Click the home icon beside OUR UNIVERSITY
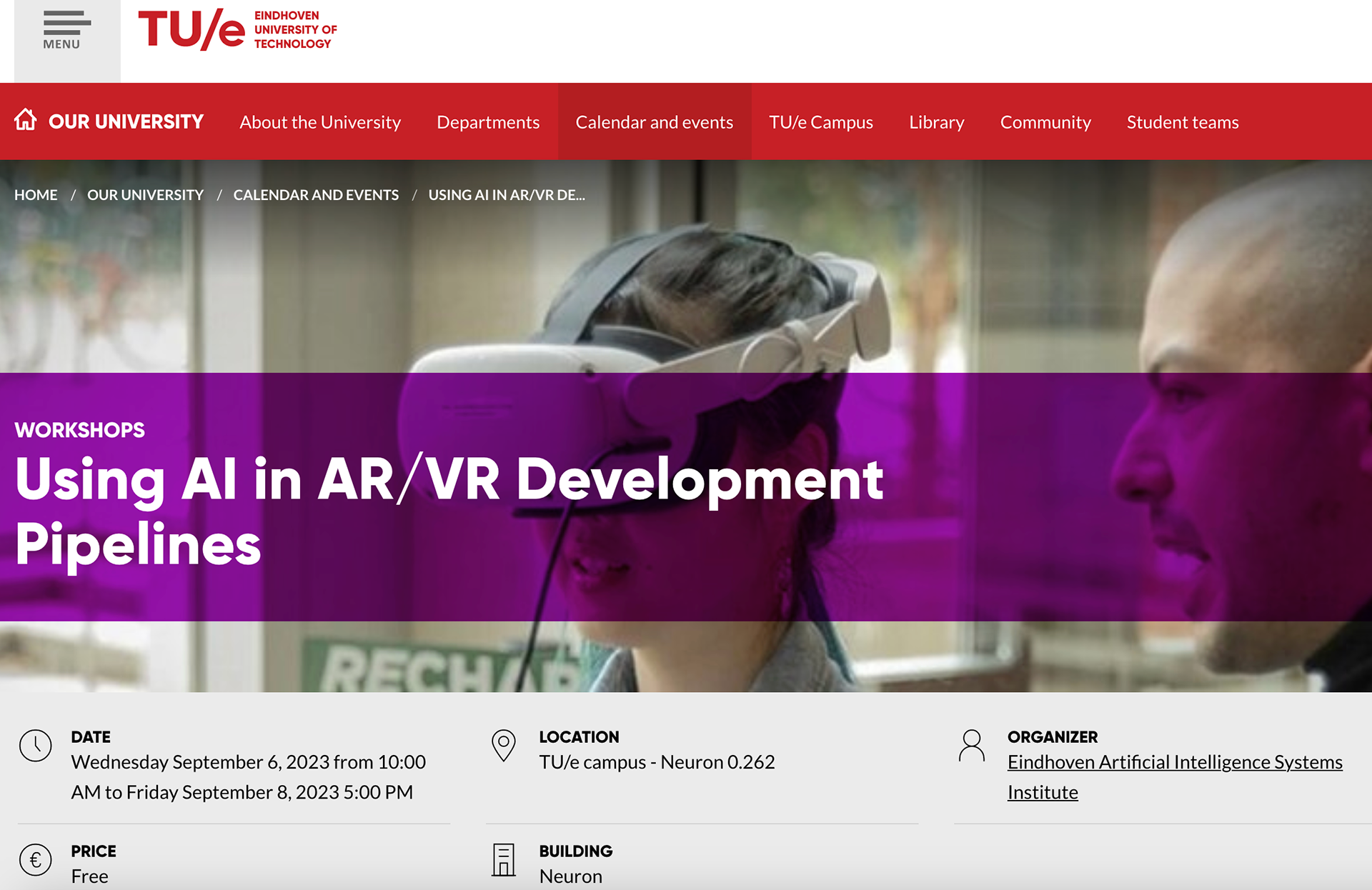 pyautogui.click(x=26, y=120)
